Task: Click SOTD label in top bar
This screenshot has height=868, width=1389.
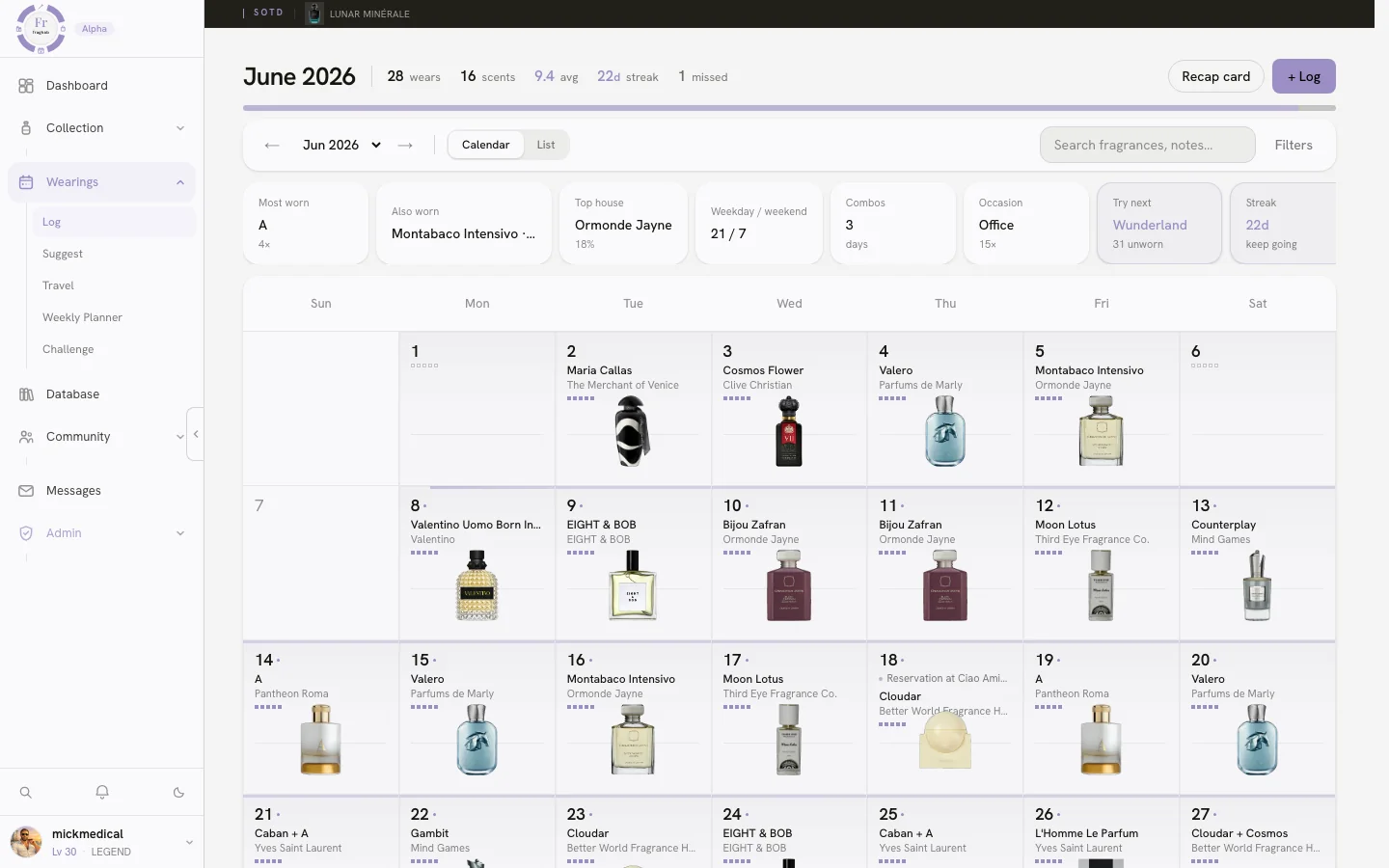Action: [x=268, y=13]
